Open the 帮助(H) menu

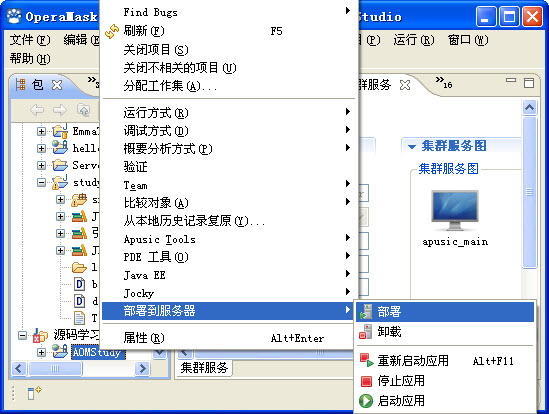pos(30,58)
